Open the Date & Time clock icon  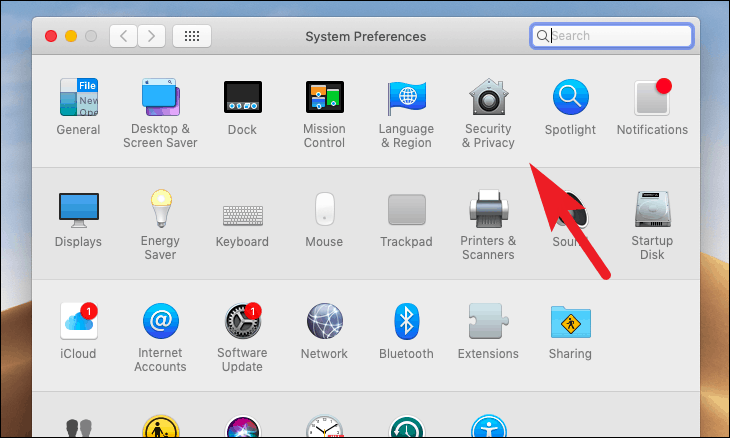[x=324, y=425]
